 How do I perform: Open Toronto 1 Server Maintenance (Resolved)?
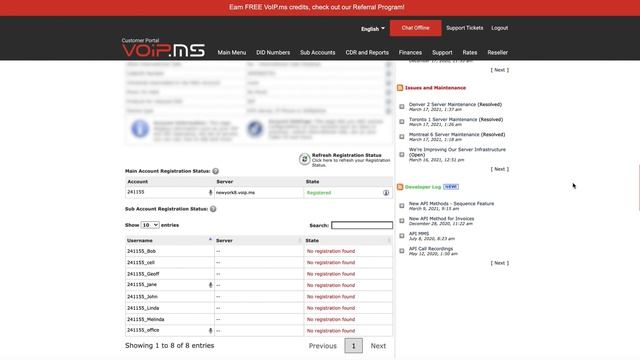click(456, 120)
